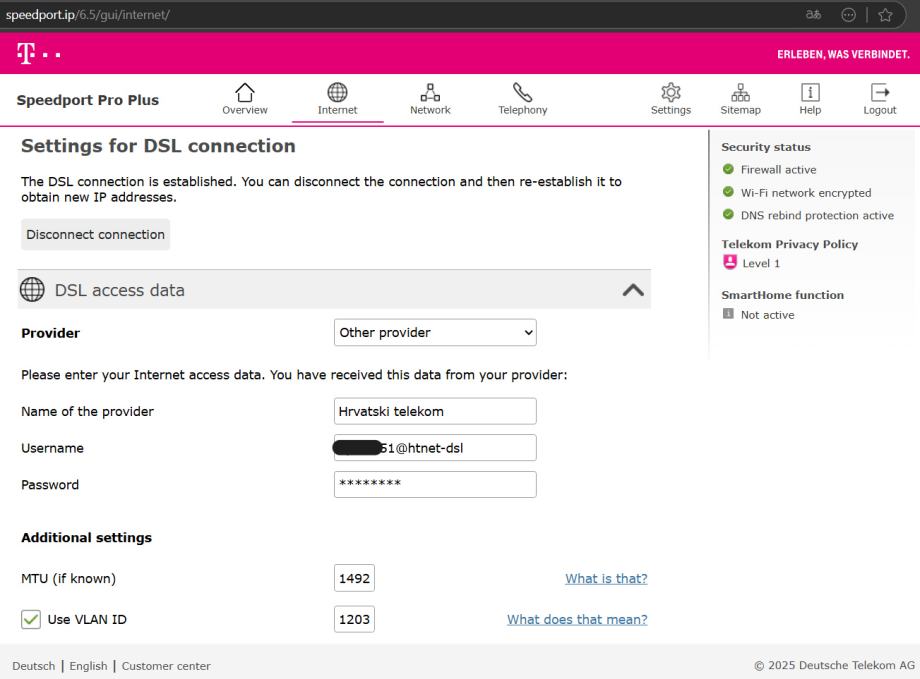The image size is (920, 679).
Task: Click the Internet globe icon
Action: (x=337, y=93)
